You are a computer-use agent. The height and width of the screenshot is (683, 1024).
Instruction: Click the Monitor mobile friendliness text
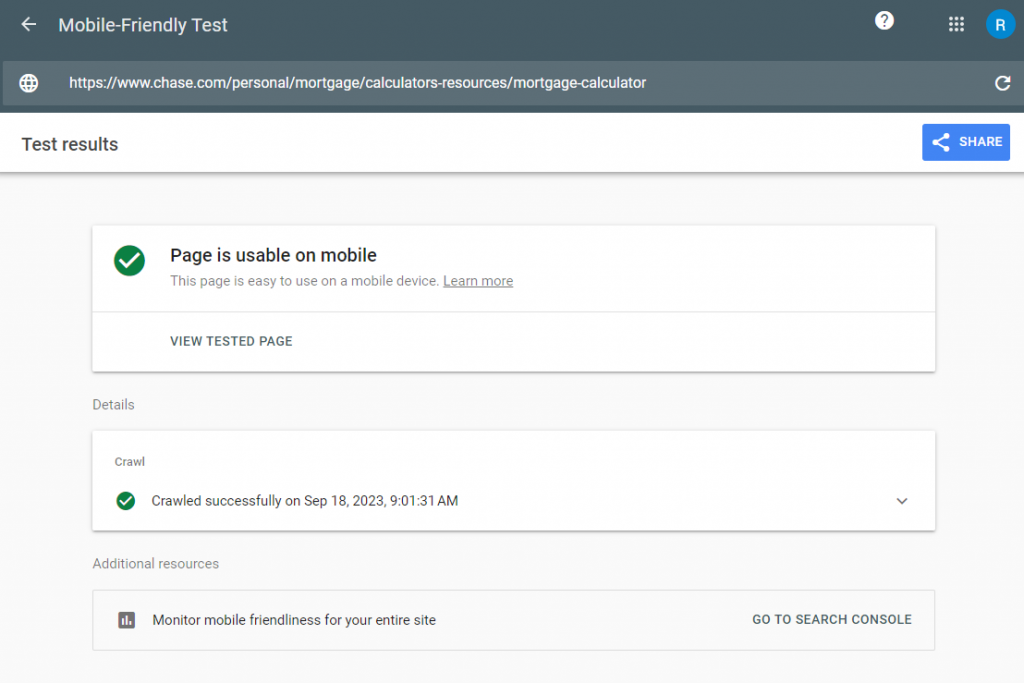click(294, 620)
